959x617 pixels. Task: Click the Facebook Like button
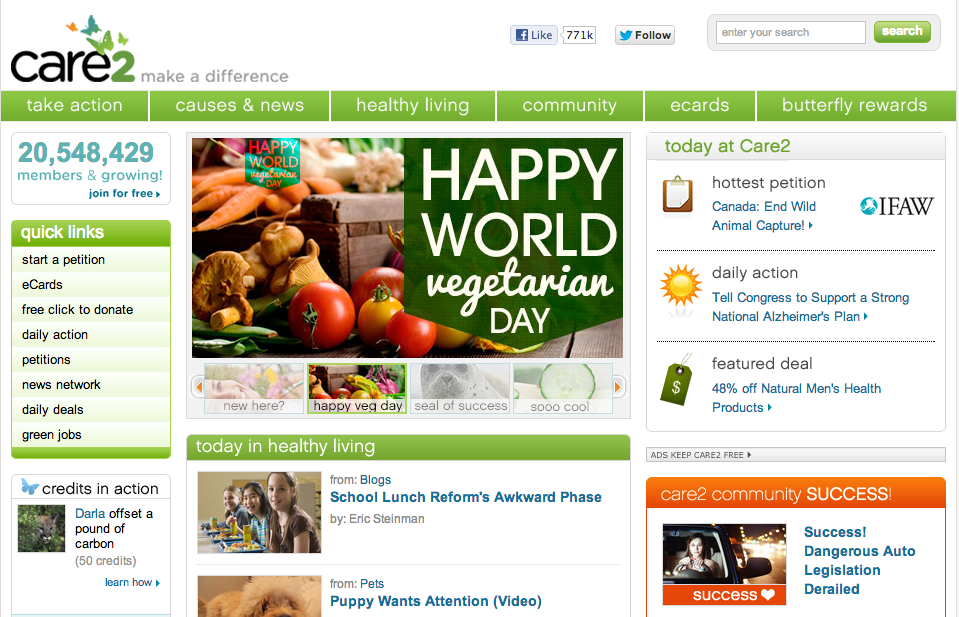534,35
